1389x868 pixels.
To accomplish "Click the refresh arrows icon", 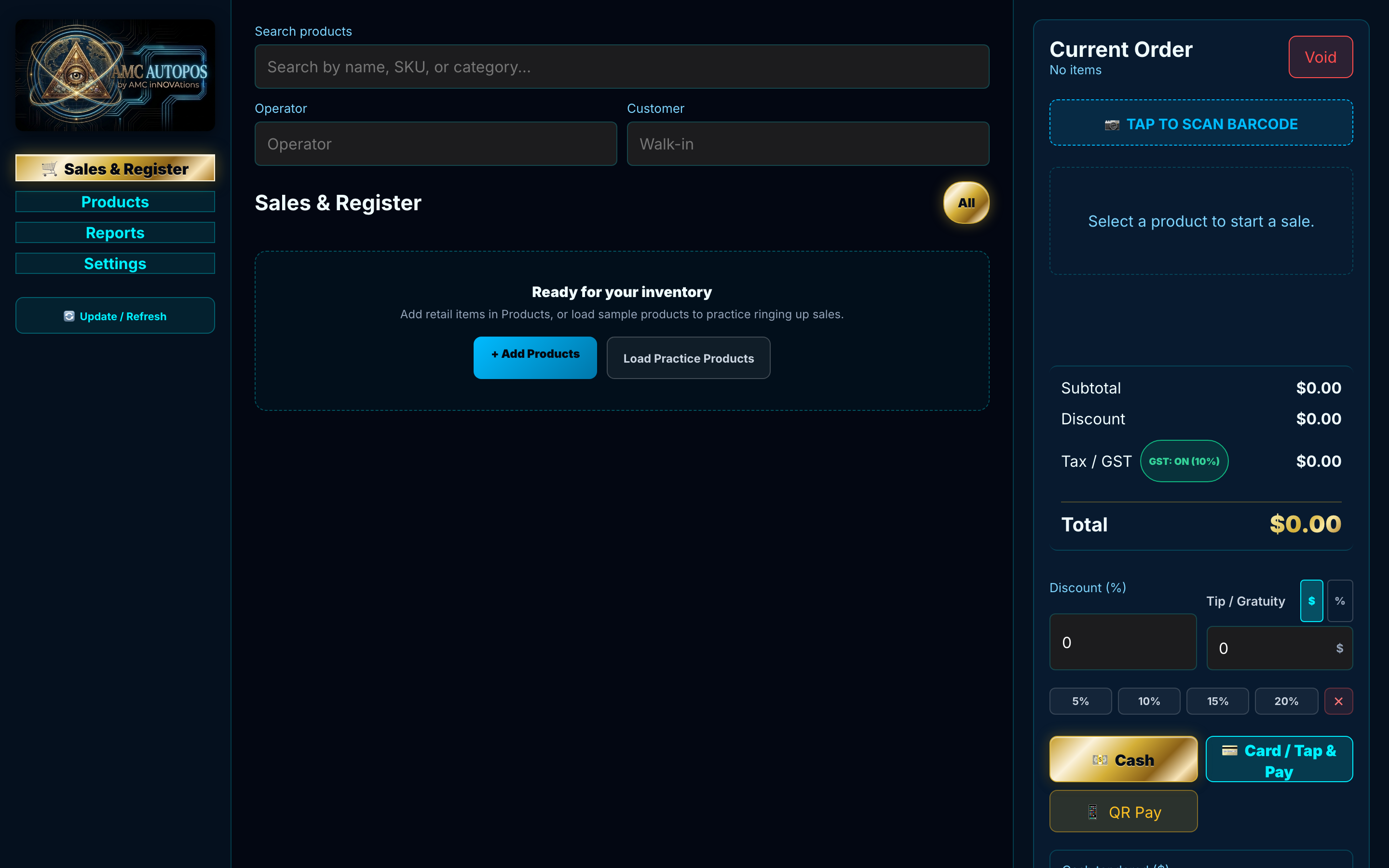I will pyautogui.click(x=69, y=316).
